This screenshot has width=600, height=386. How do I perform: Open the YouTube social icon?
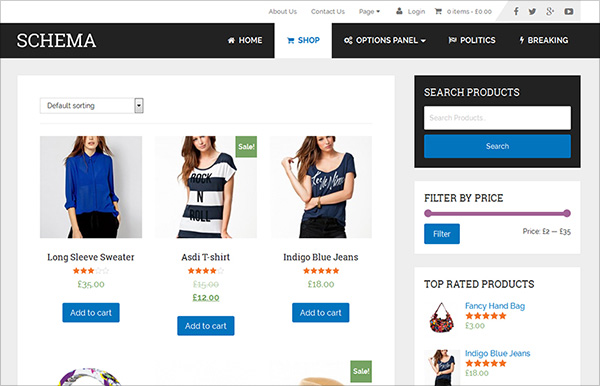569,11
